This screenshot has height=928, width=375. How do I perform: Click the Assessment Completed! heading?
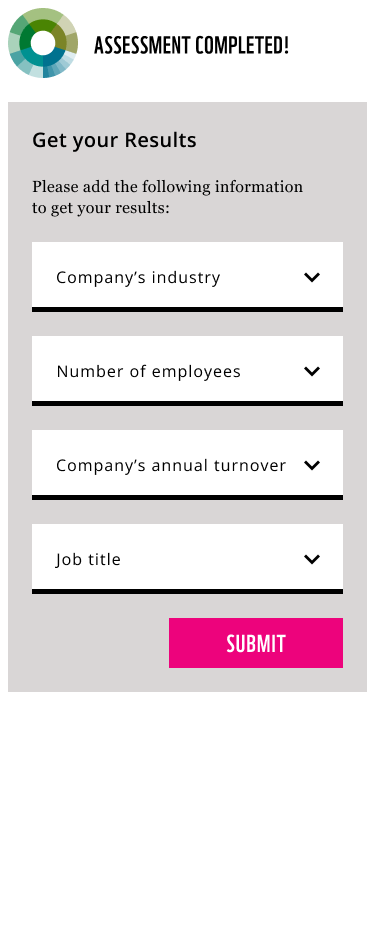click(x=191, y=46)
